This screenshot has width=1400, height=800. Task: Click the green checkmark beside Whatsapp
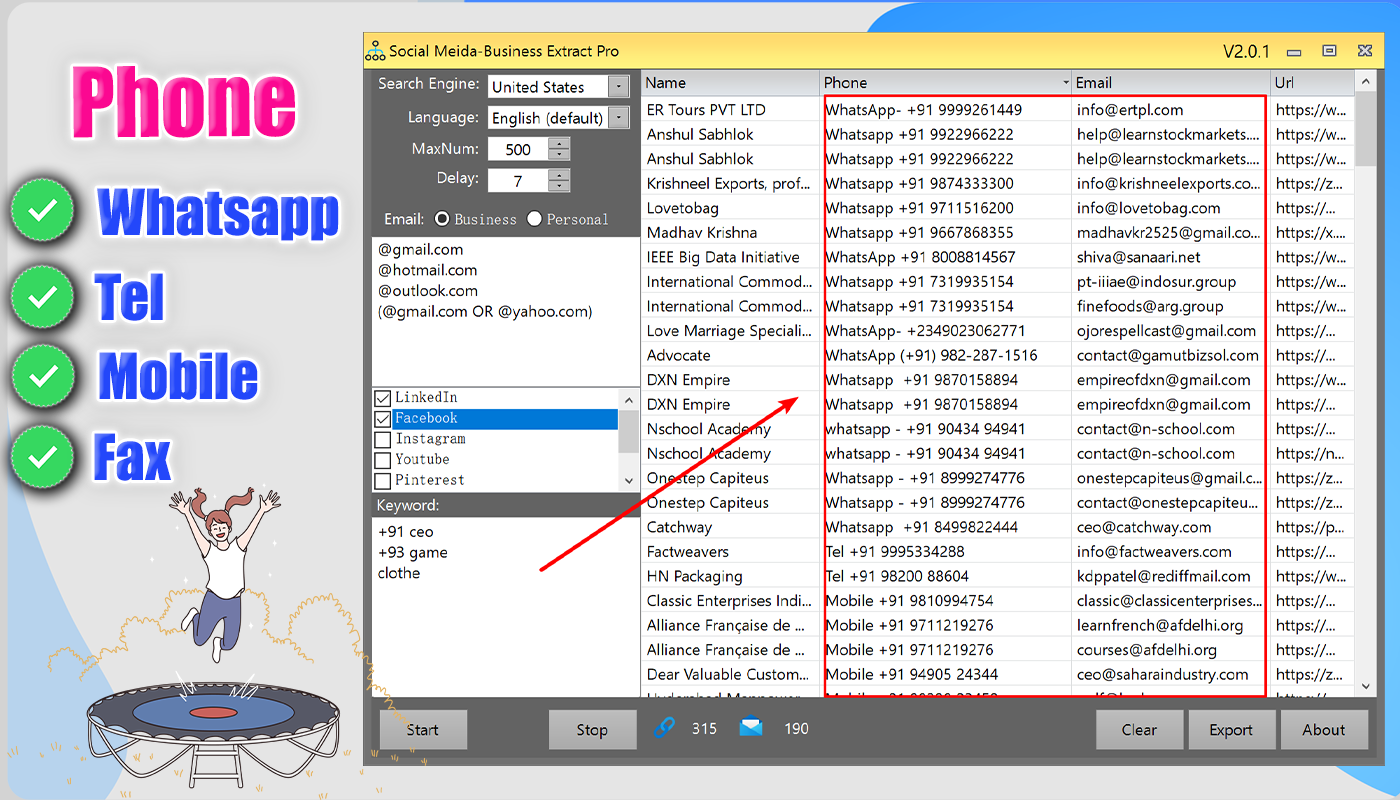[42, 210]
